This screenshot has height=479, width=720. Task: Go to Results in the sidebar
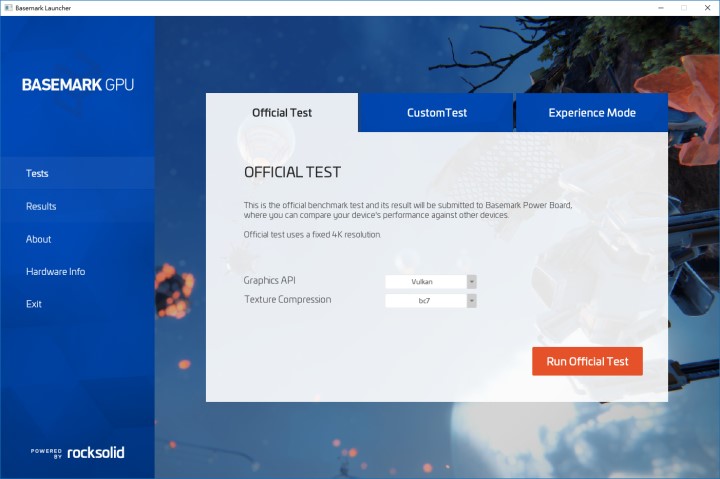pyautogui.click(x=41, y=207)
